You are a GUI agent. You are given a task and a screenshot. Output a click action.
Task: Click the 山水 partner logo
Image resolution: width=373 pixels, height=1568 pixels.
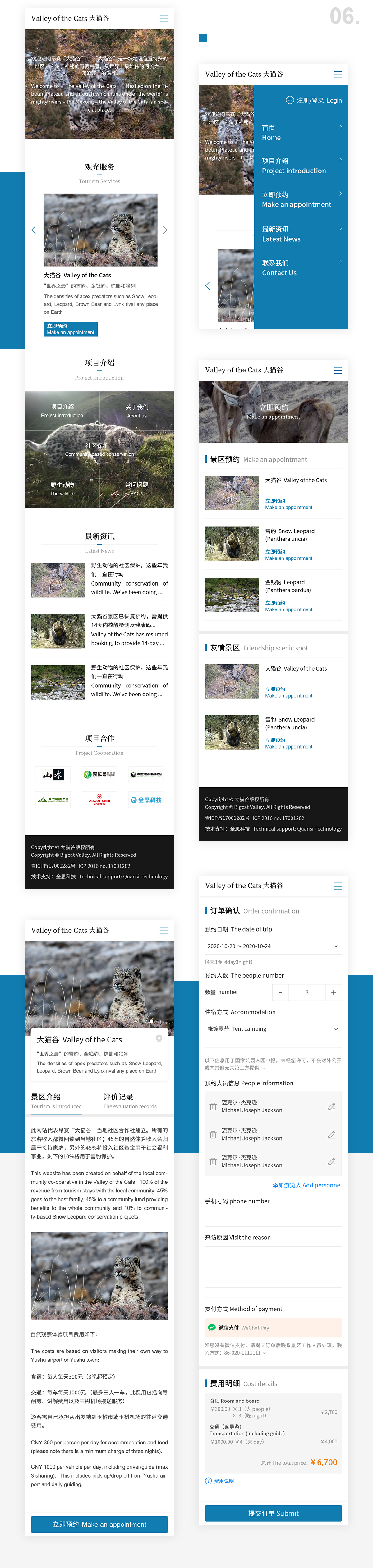[x=53, y=775]
